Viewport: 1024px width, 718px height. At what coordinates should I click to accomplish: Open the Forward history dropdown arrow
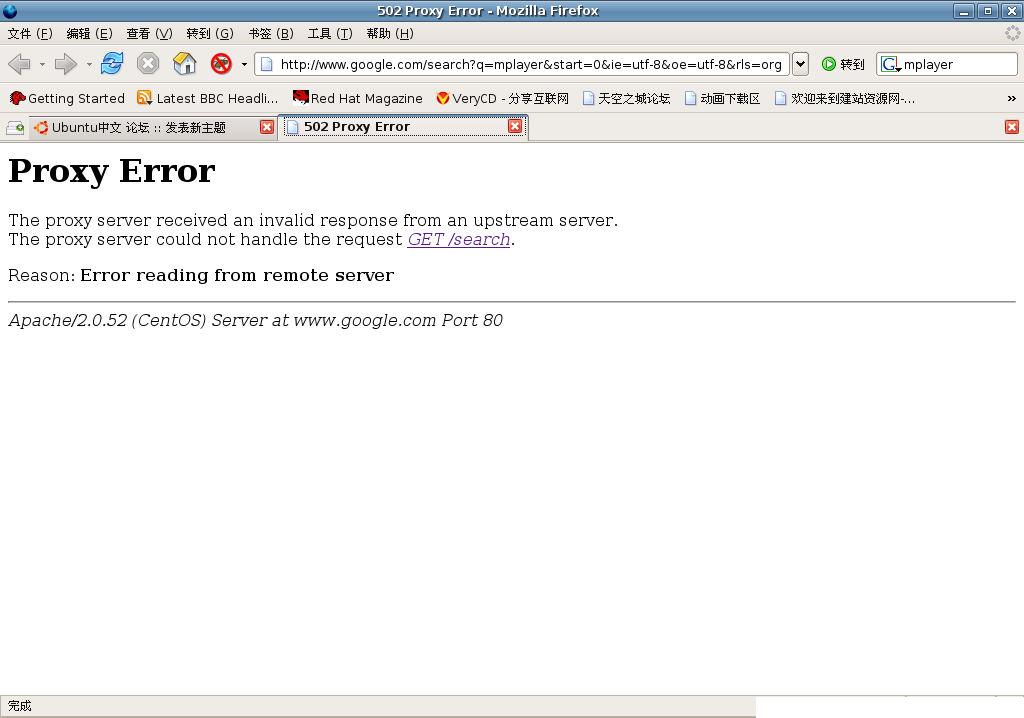click(x=89, y=64)
